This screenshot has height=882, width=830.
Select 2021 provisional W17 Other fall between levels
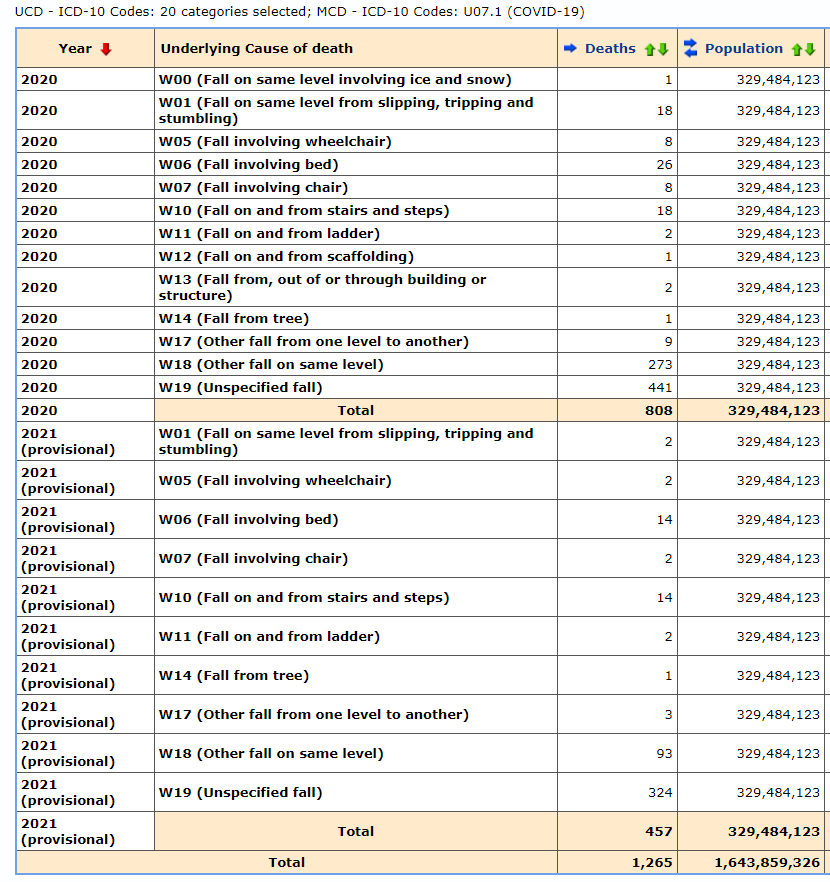coord(313,714)
